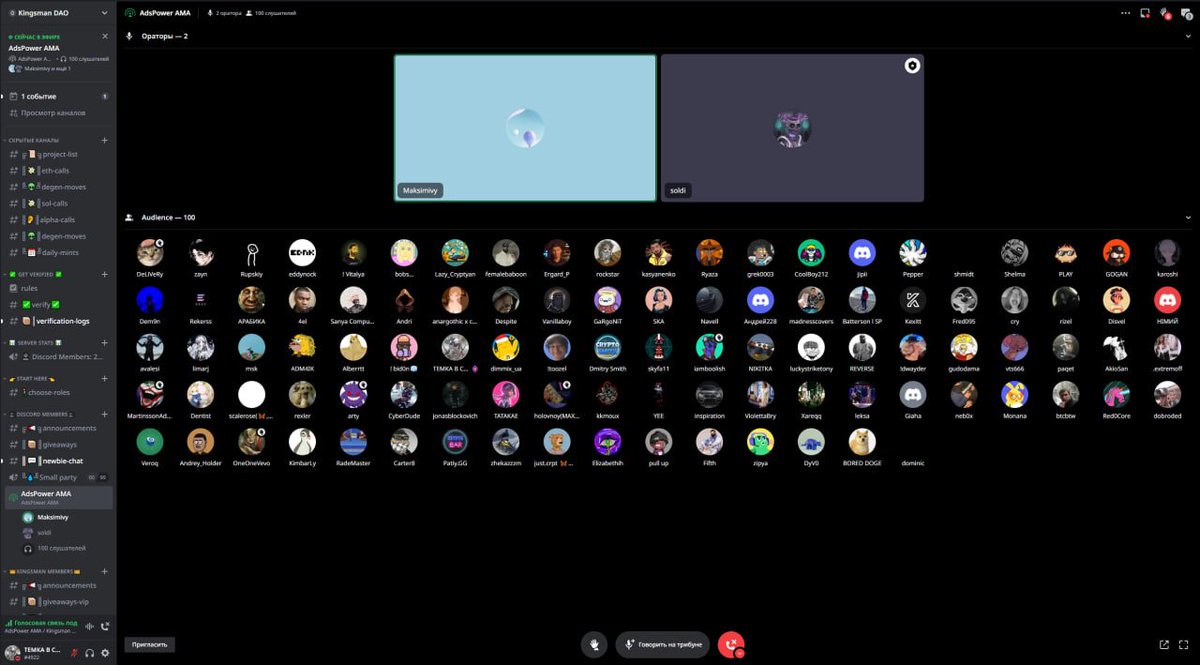Collapse the KINGSMAN MEMBERS category
The image size is (1200, 665).
[43, 571]
